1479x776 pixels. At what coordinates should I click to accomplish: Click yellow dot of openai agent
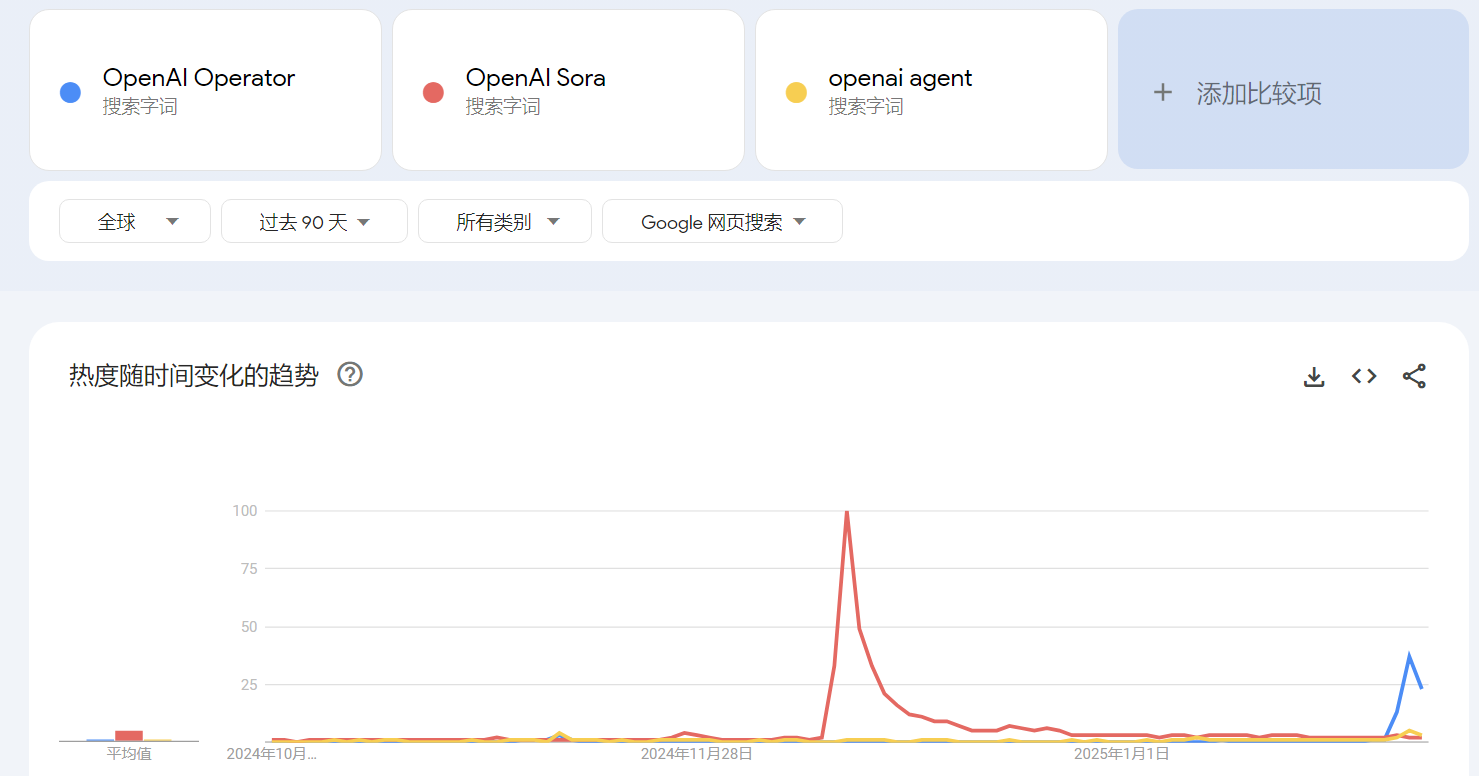796,93
